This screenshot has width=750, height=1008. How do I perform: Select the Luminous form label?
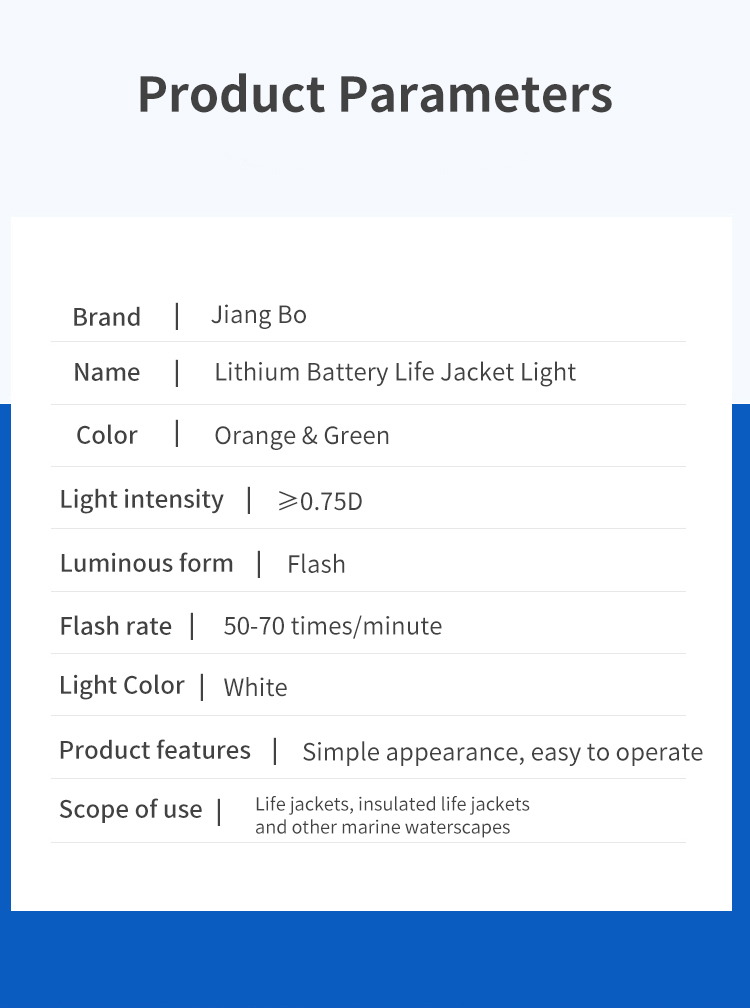[147, 563]
